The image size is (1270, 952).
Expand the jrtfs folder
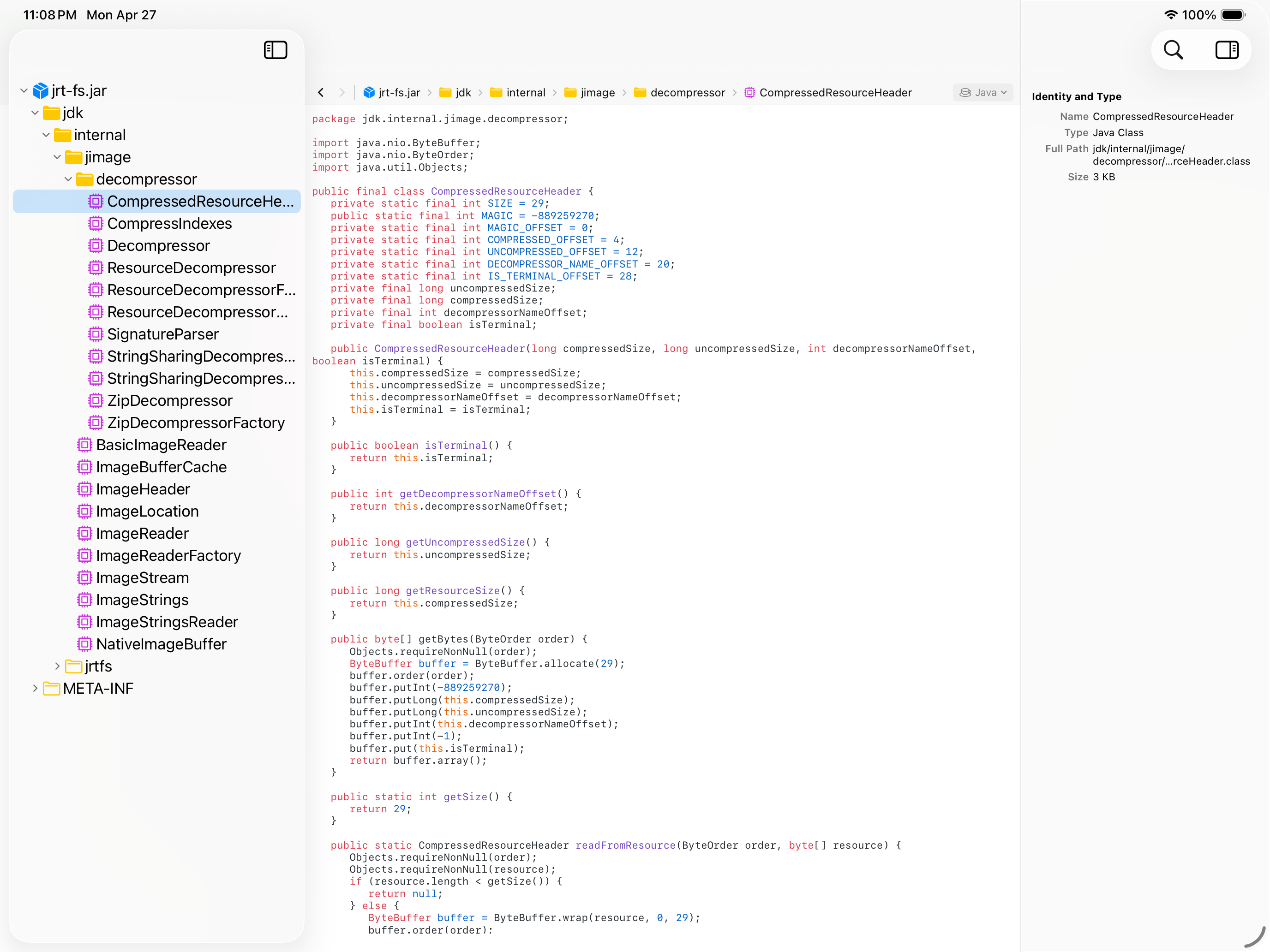[57, 666]
